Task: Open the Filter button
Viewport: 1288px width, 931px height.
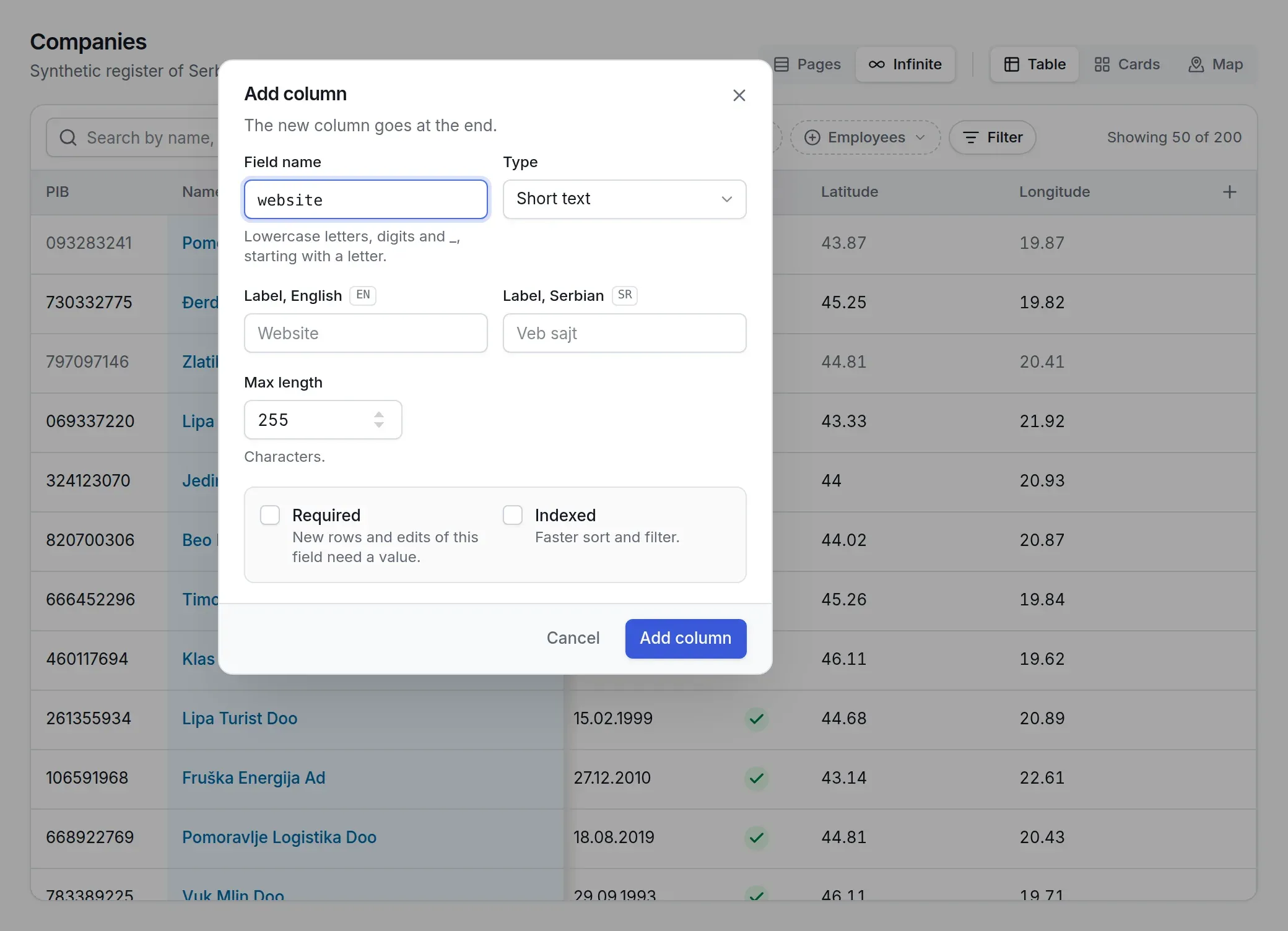Action: (x=993, y=137)
